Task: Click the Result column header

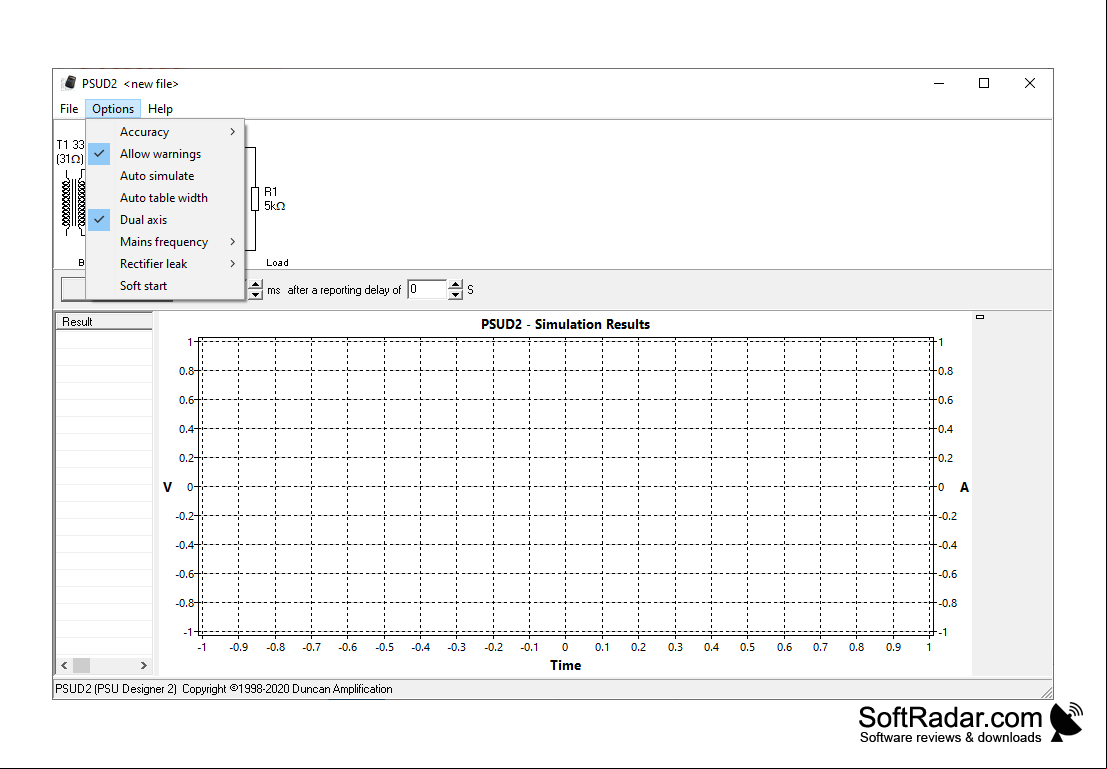Action: tap(104, 322)
